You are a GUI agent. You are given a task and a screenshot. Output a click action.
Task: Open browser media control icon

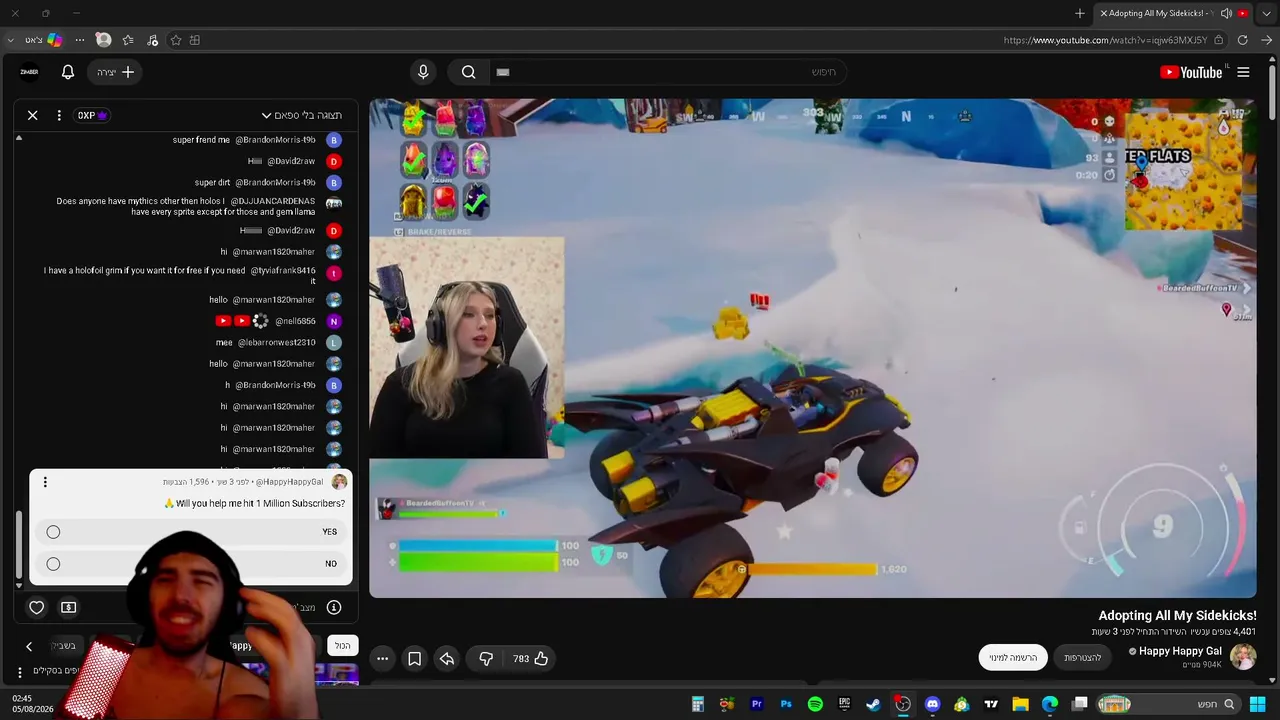pos(152,40)
